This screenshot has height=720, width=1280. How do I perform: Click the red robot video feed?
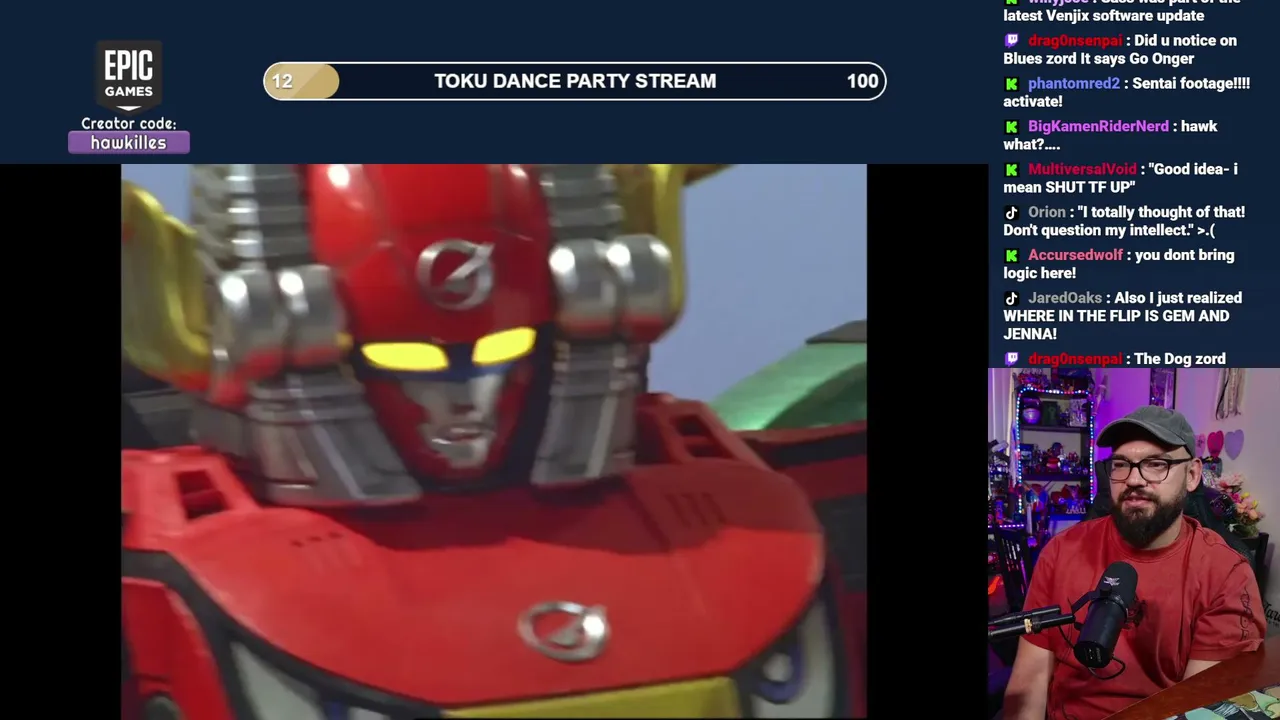tap(494, 442)
